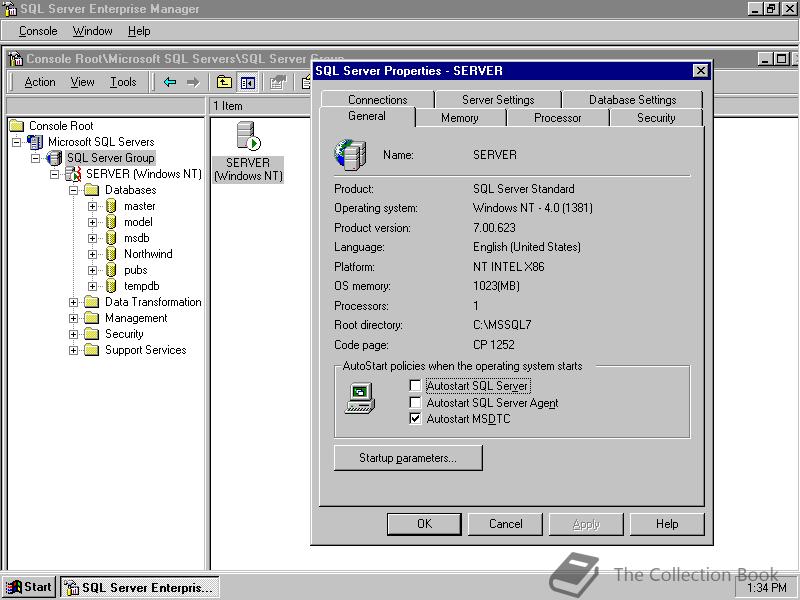
Task: Open the View menu
Action: tap(83, 82)
